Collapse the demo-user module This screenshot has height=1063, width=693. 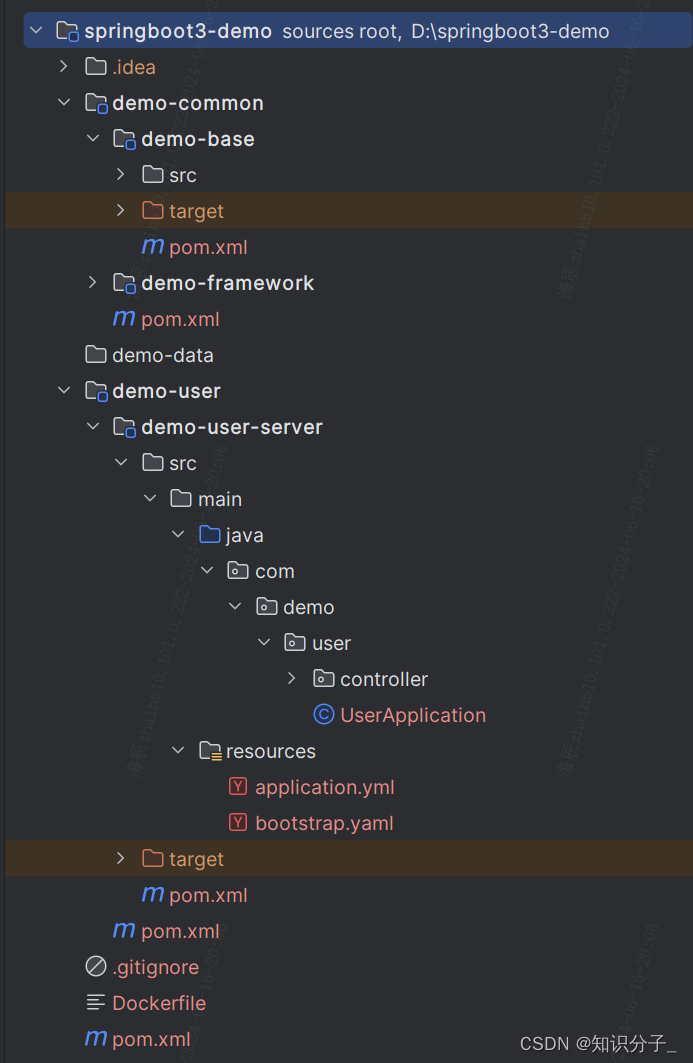coord(64,390)
